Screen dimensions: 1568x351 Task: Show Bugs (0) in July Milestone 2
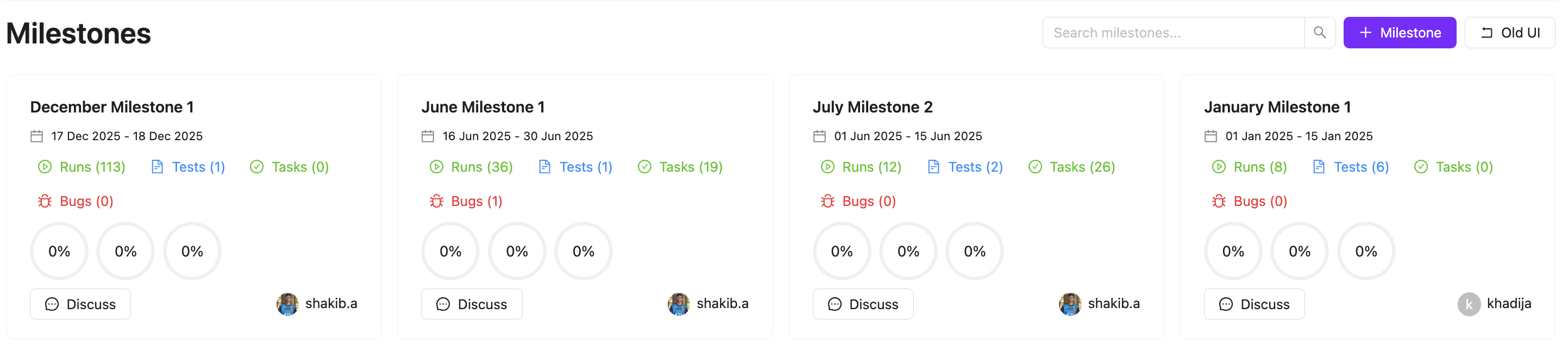click(869, 202)
